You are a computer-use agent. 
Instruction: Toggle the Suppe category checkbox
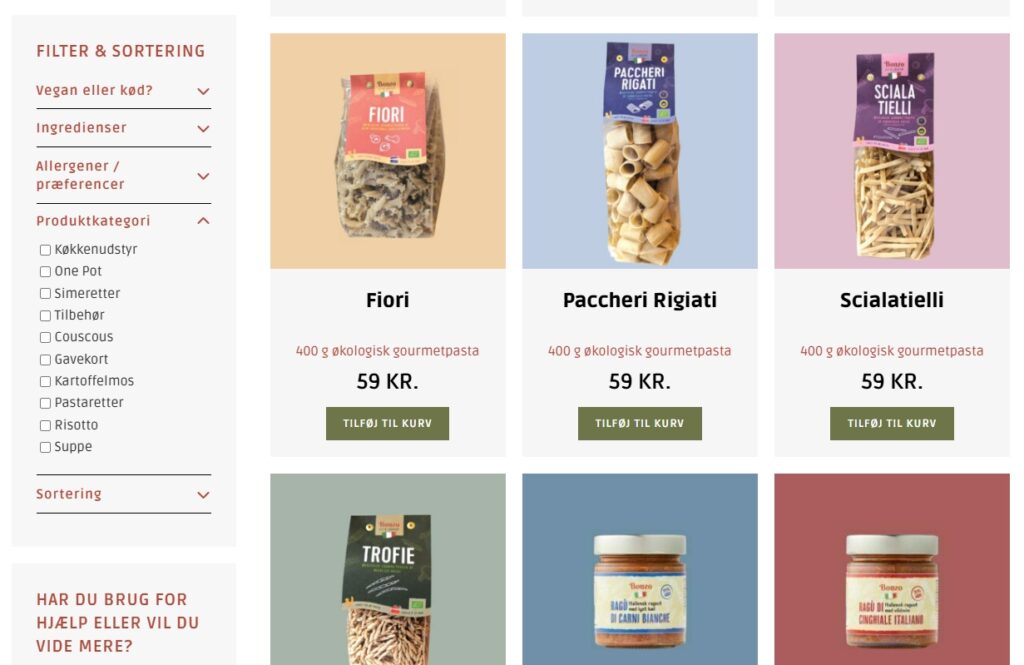pyautogui.click(x=45, y=447)
